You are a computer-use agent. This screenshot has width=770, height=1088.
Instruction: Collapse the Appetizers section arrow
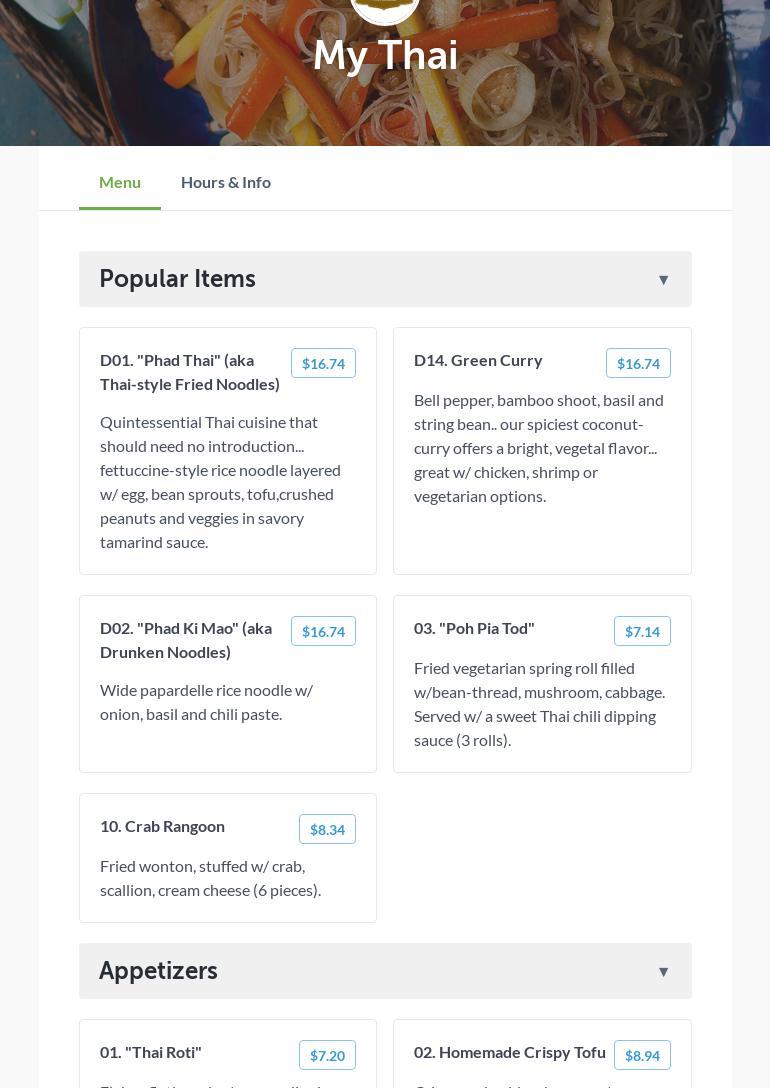point(663,971)
